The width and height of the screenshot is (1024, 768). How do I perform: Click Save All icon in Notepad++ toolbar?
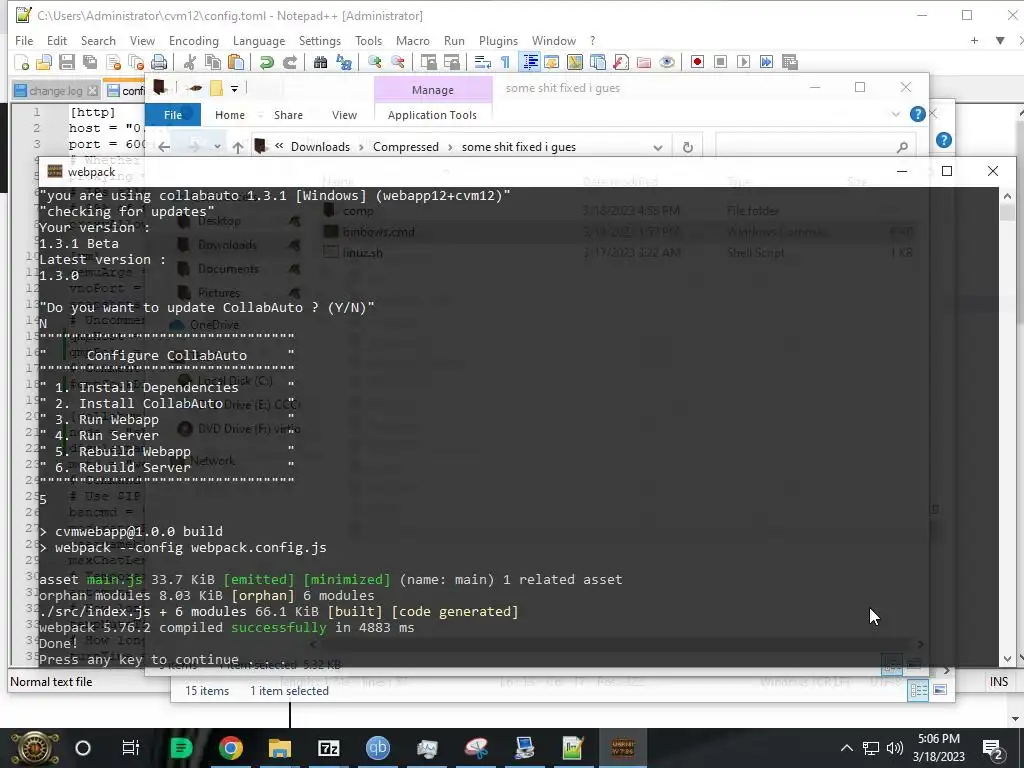pos(90,62)
